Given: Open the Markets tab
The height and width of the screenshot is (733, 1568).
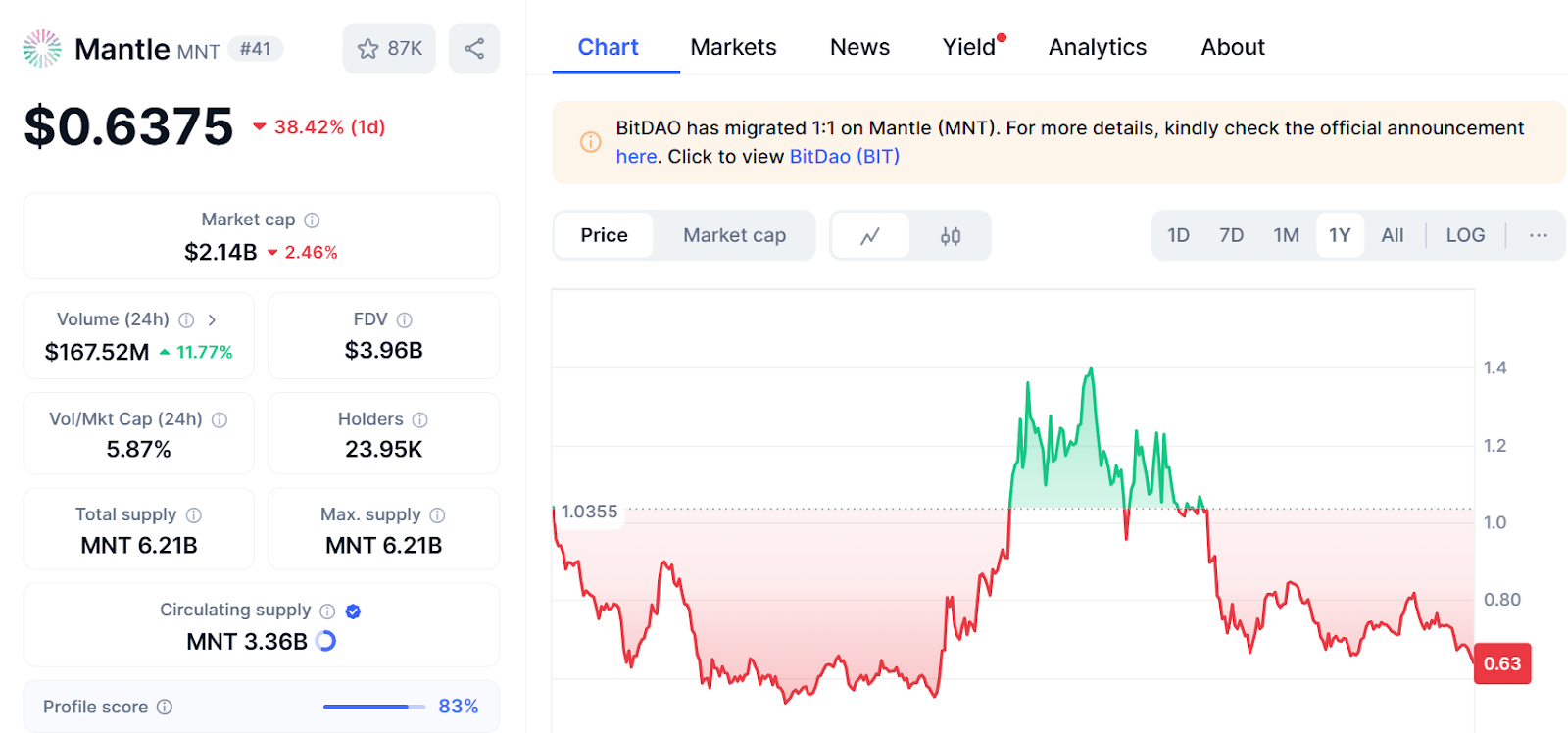Looking at the screenshot, I should pyautogui.click(x=733, y=47).
